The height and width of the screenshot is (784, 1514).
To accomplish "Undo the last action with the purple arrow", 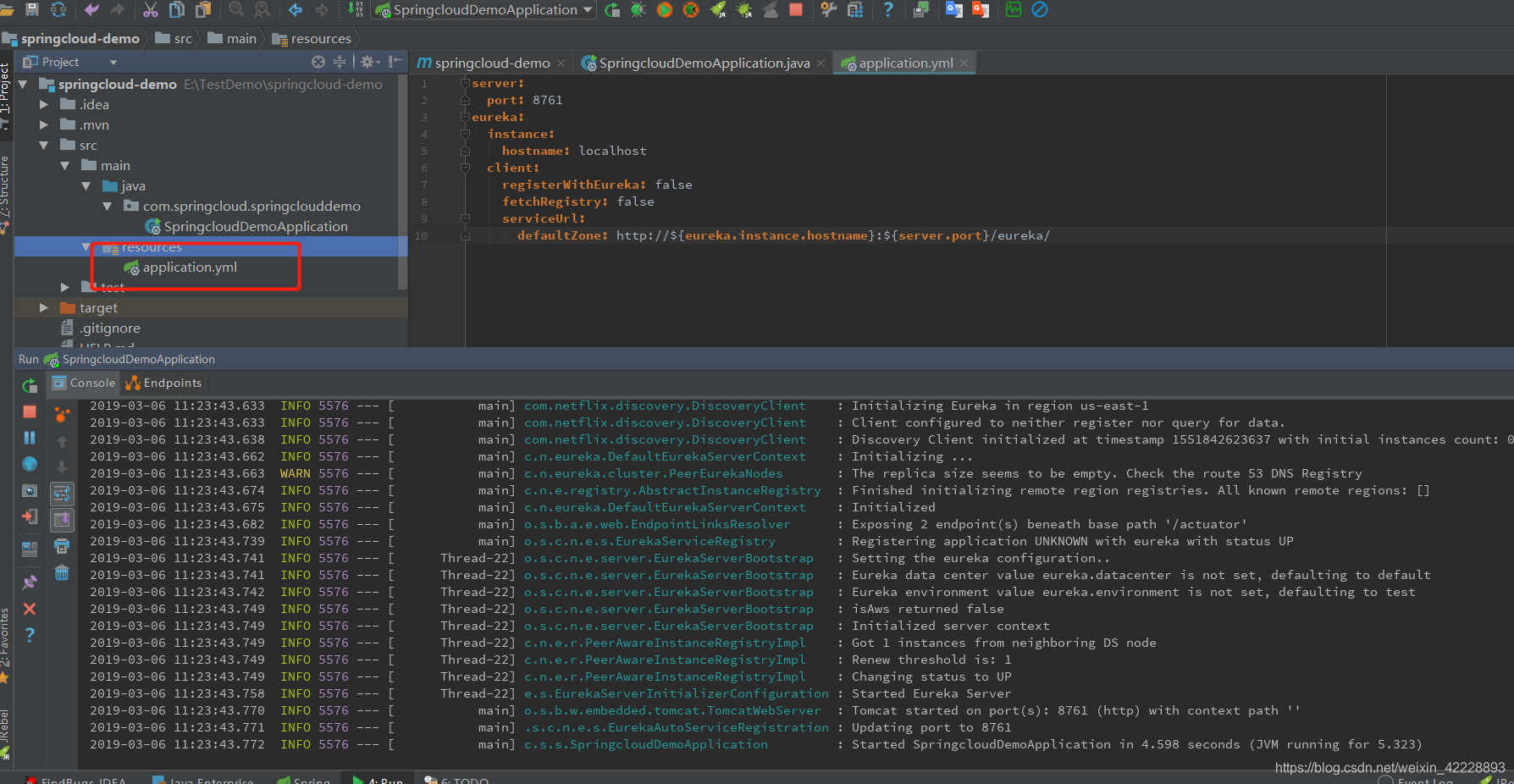I will coord(91,9).
